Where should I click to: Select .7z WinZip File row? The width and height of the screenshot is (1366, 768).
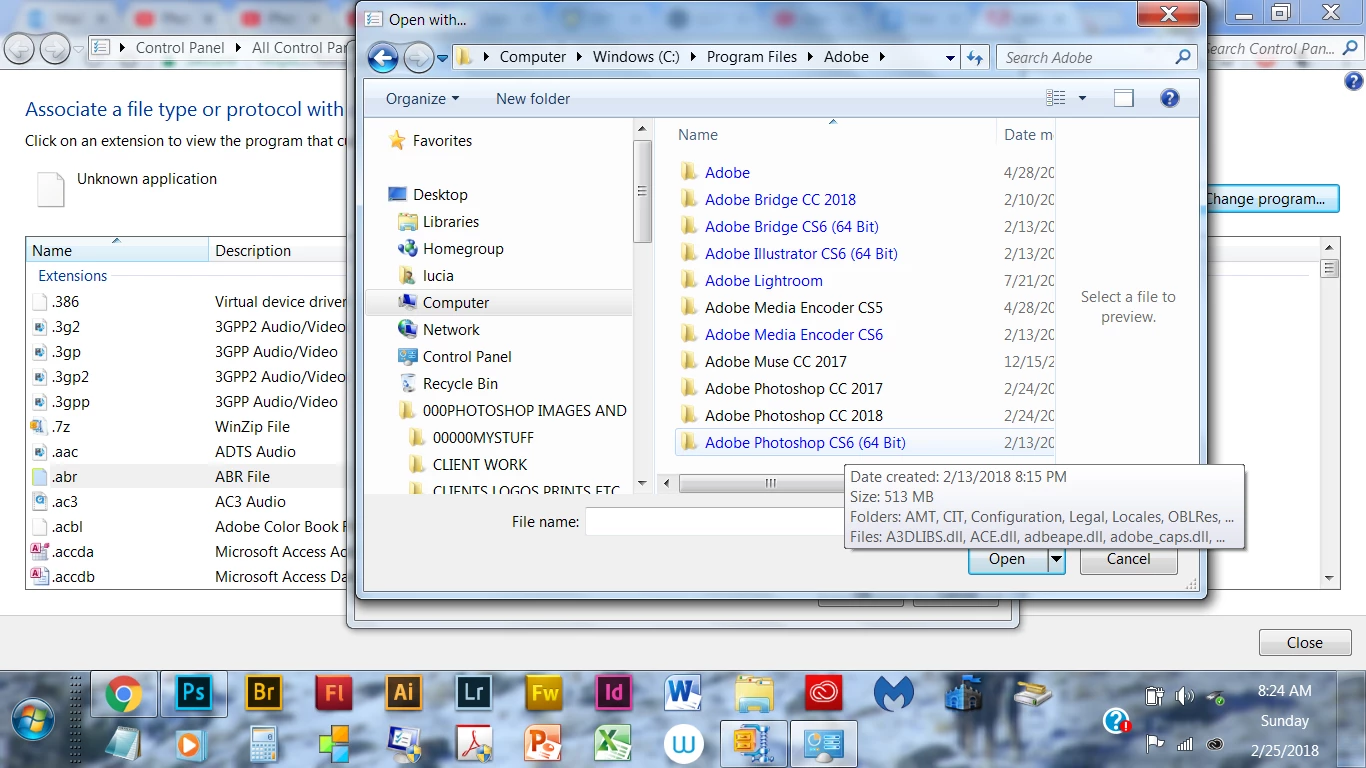[186, 427]
